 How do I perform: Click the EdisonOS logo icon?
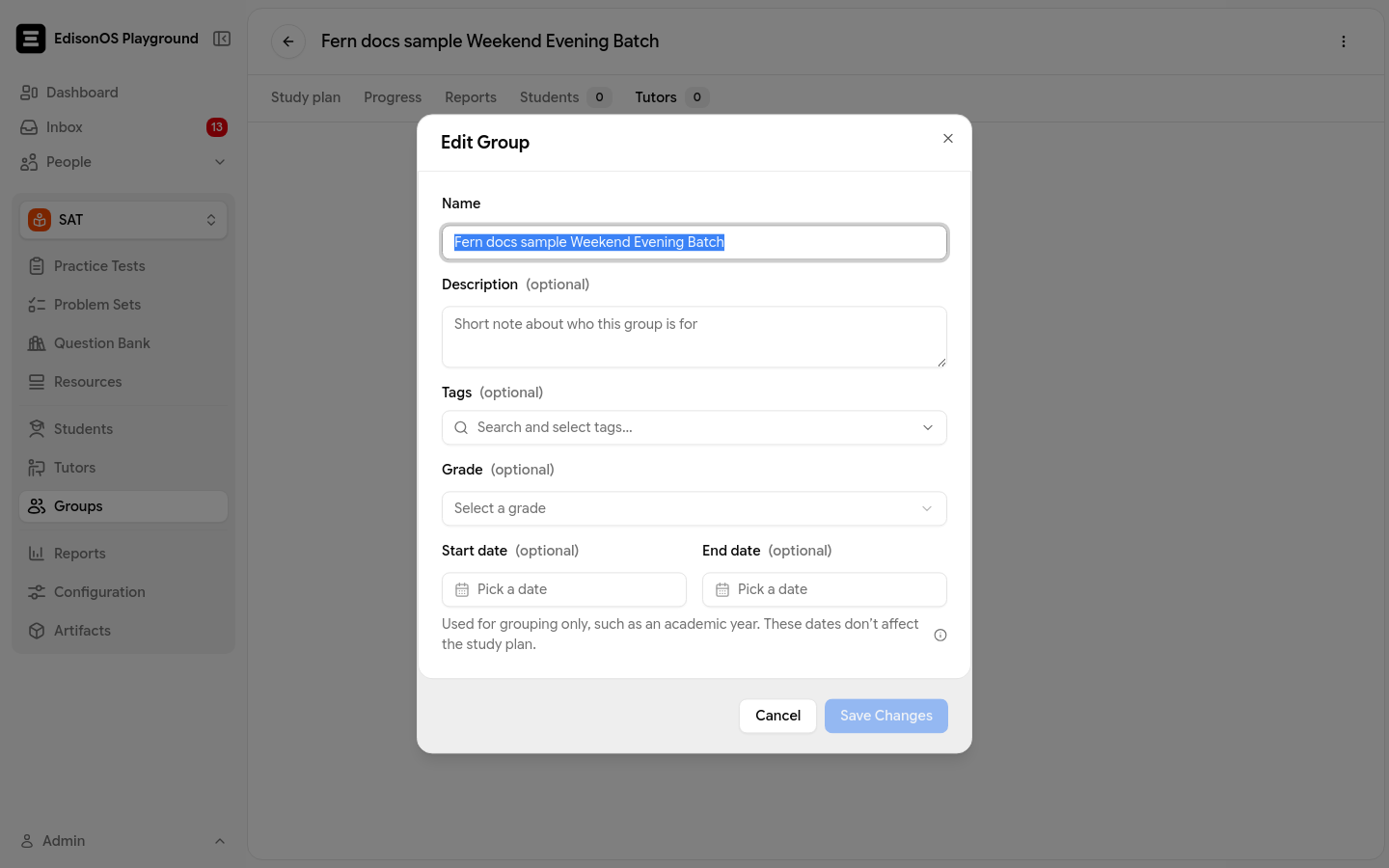click(x=31, y=39)
